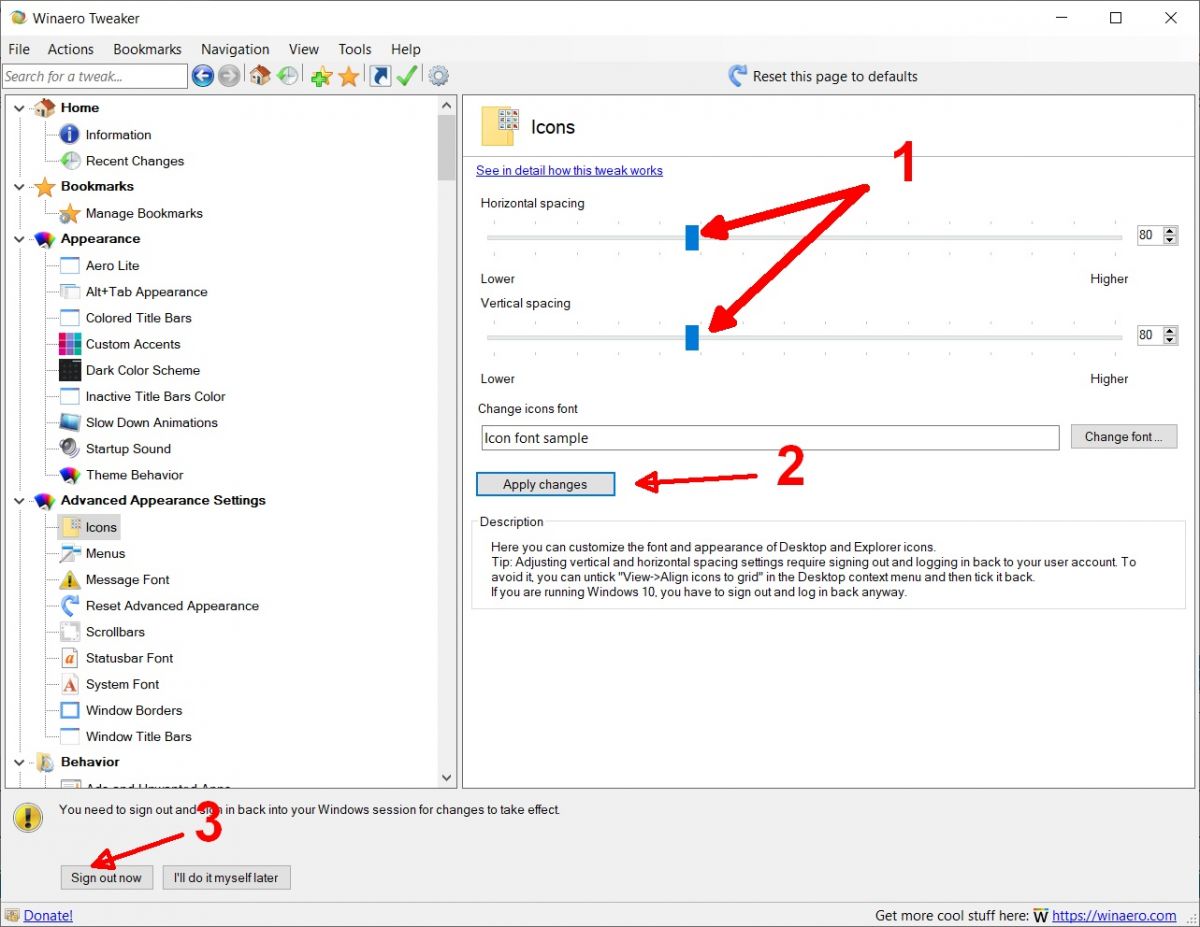Click the Winaero W logo icon

(x=1041, y=915)
